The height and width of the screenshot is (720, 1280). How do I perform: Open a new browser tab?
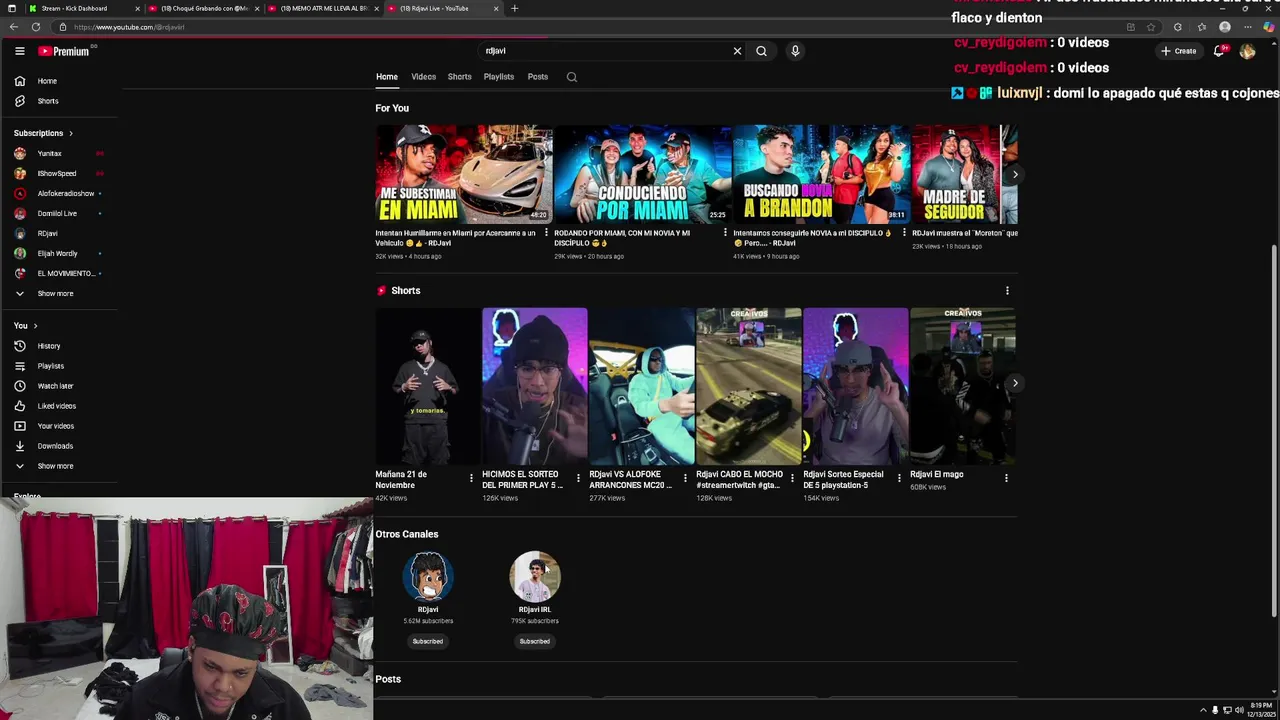point(514,8)
